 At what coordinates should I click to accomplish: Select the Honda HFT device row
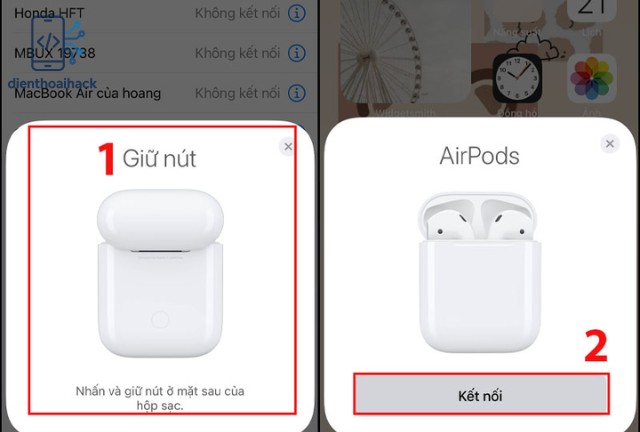(x=160, y=13)
